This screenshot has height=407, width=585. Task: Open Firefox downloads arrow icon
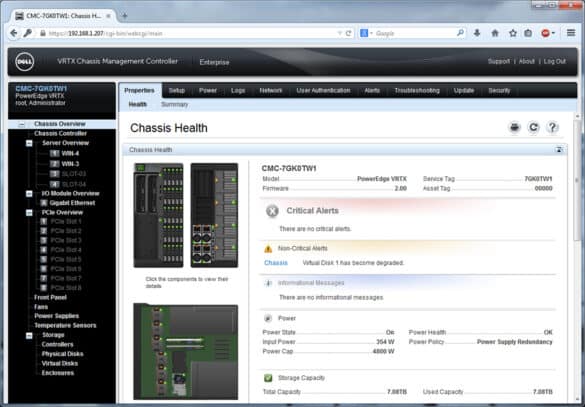(x=477, y=33)
